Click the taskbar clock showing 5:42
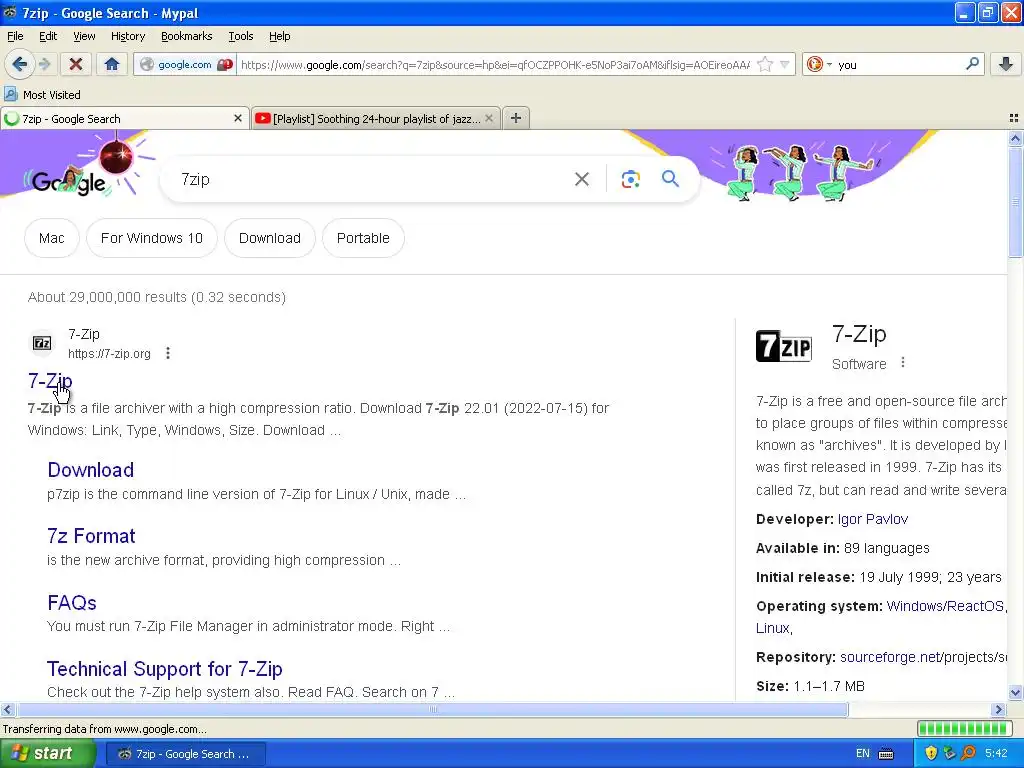 tap(997, 754)
